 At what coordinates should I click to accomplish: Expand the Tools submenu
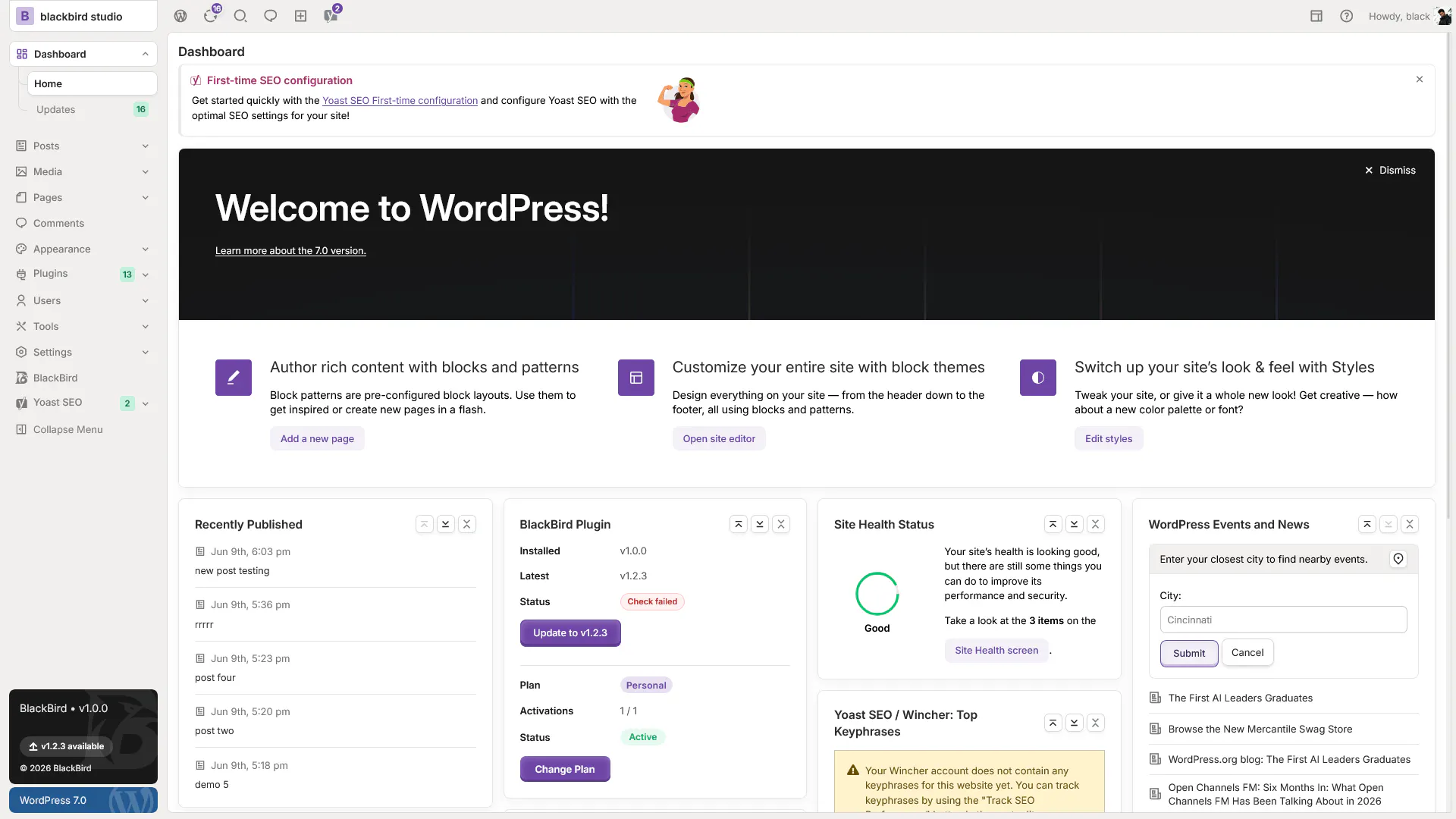click(x=145, y=327)
